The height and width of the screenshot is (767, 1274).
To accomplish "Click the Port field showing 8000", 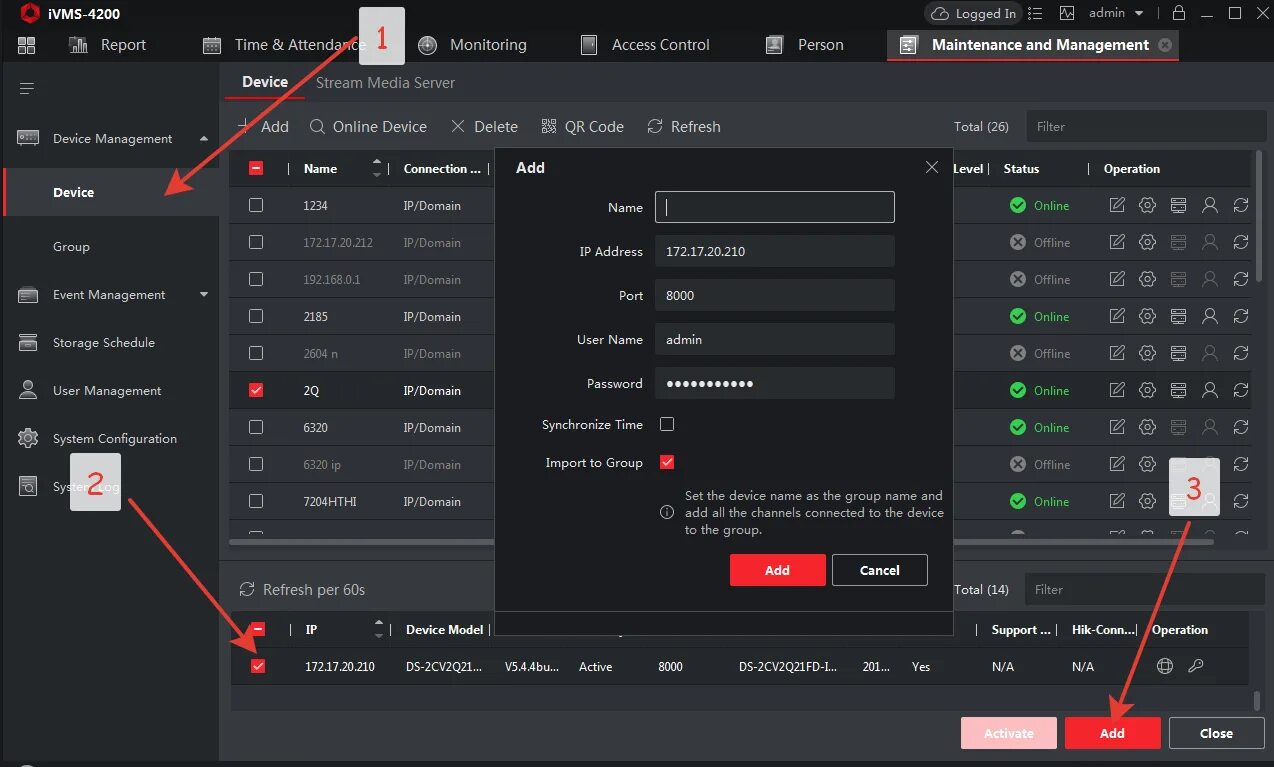I will pyautogui.click(x=775, y=295).
